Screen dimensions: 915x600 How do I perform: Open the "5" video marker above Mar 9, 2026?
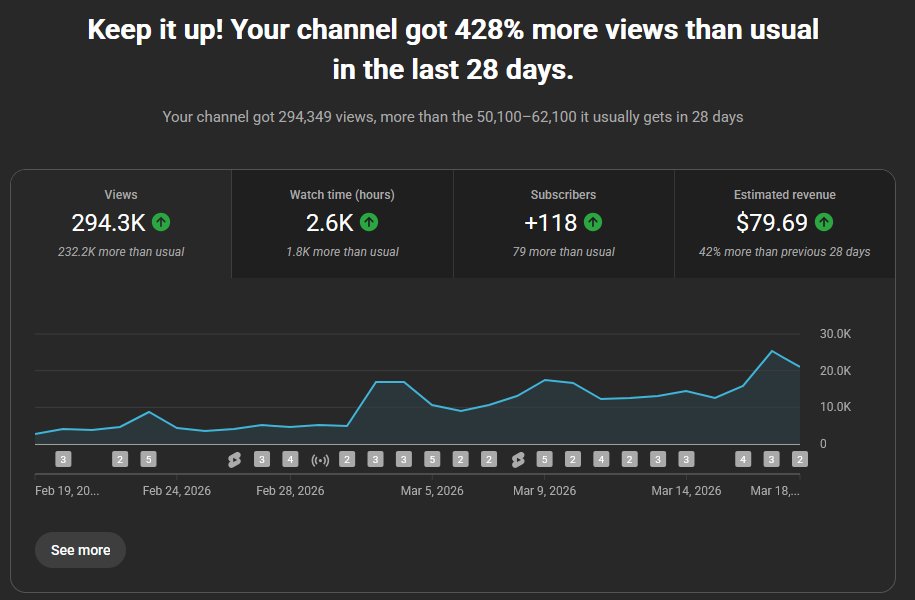click(544, 459)
